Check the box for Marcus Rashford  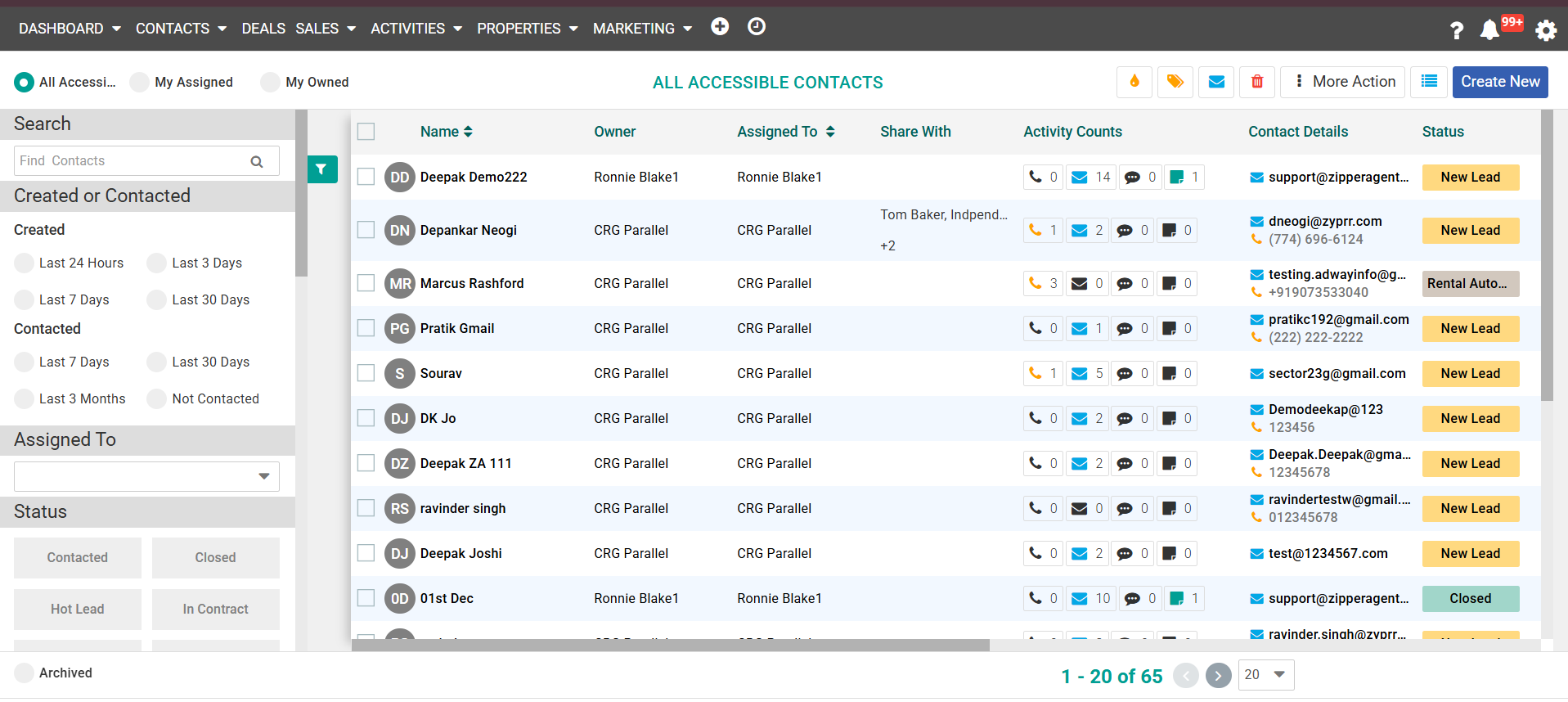[x=366, y=283]
